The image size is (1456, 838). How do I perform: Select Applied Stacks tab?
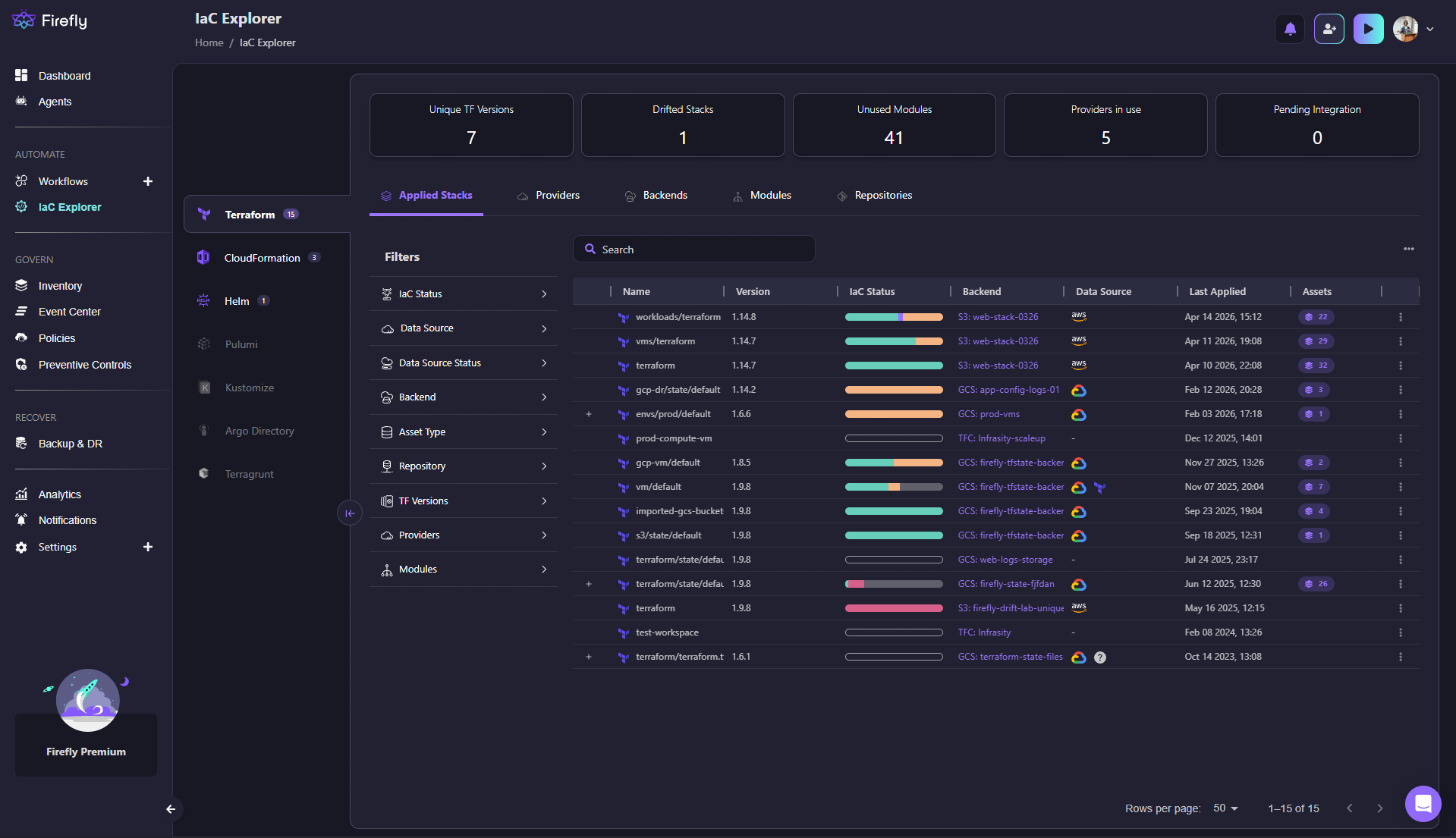(426, 196)
